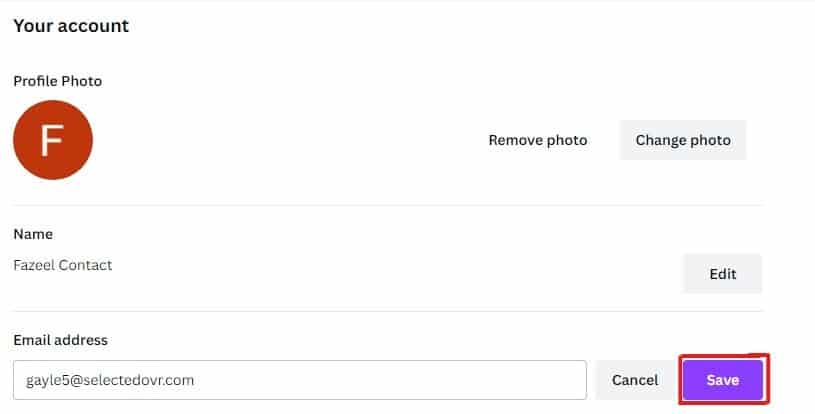Click the orange F profile avatar

[53, 140]
